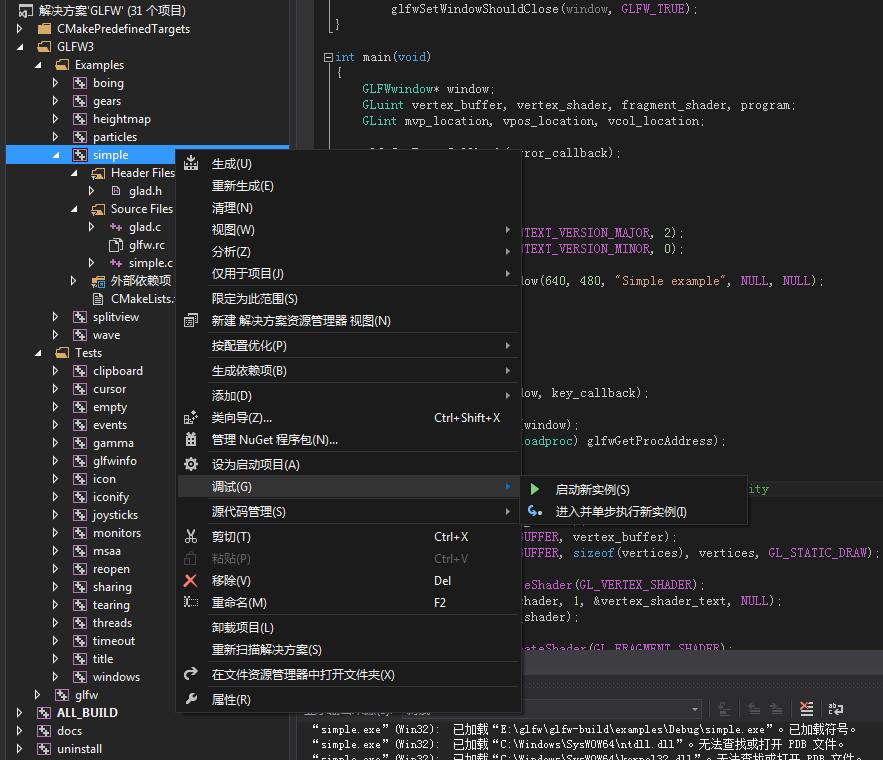The height and width of the screenshot is (760, 883).
Task: Click the Examples folder icon
Action: pyautogui.click(x=62, y=65)
